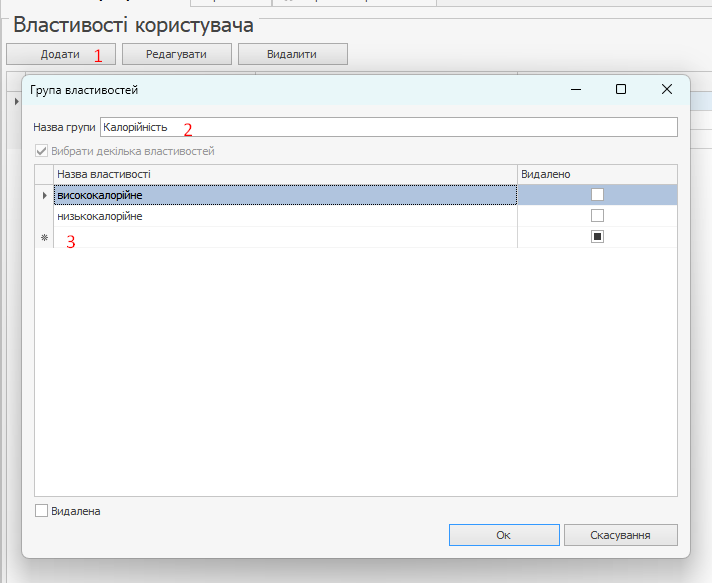
Task: Click the Додати button
Action: [61, 54]
